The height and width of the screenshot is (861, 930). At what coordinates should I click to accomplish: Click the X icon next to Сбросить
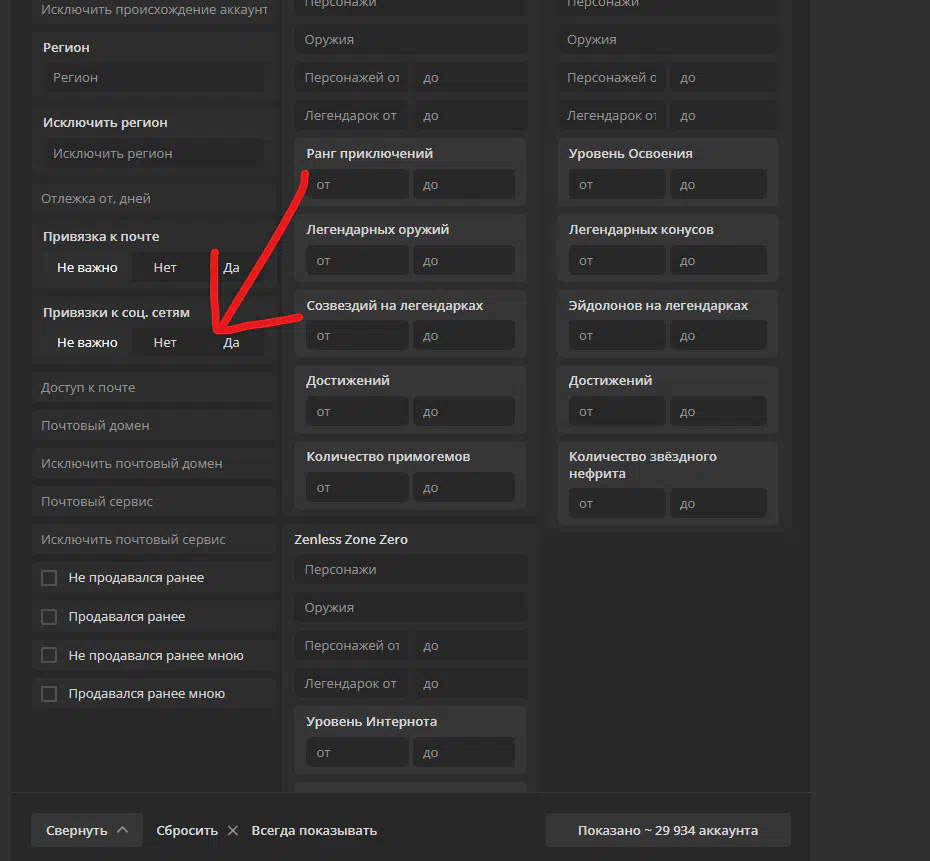pyautogui.click(x=233, y=831)
